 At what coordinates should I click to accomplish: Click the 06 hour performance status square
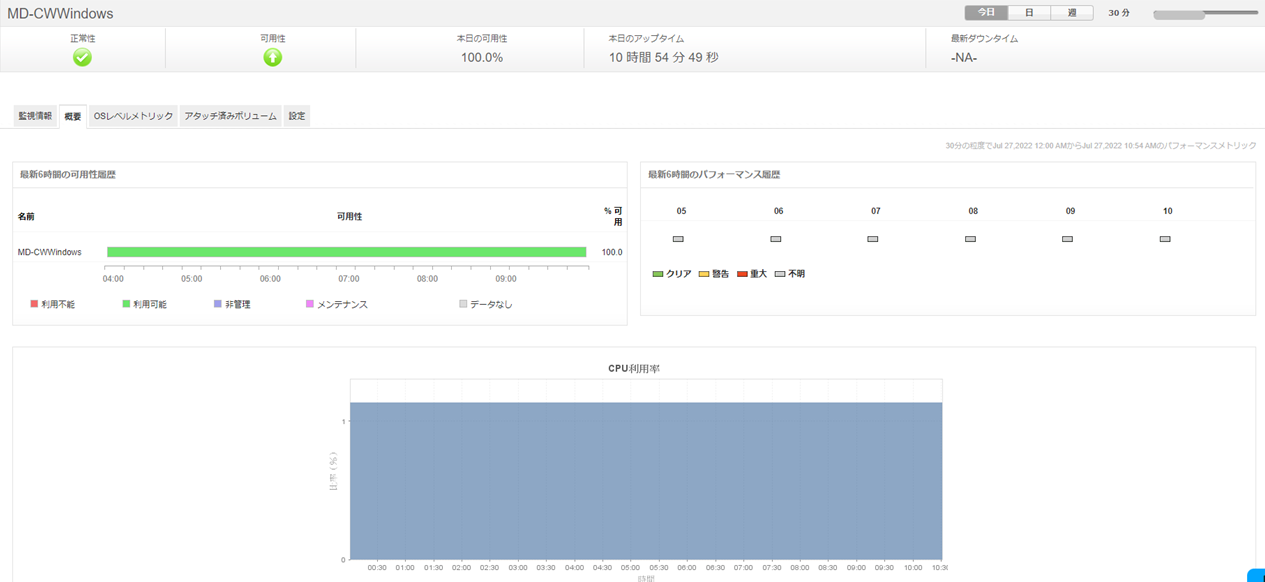775,239
